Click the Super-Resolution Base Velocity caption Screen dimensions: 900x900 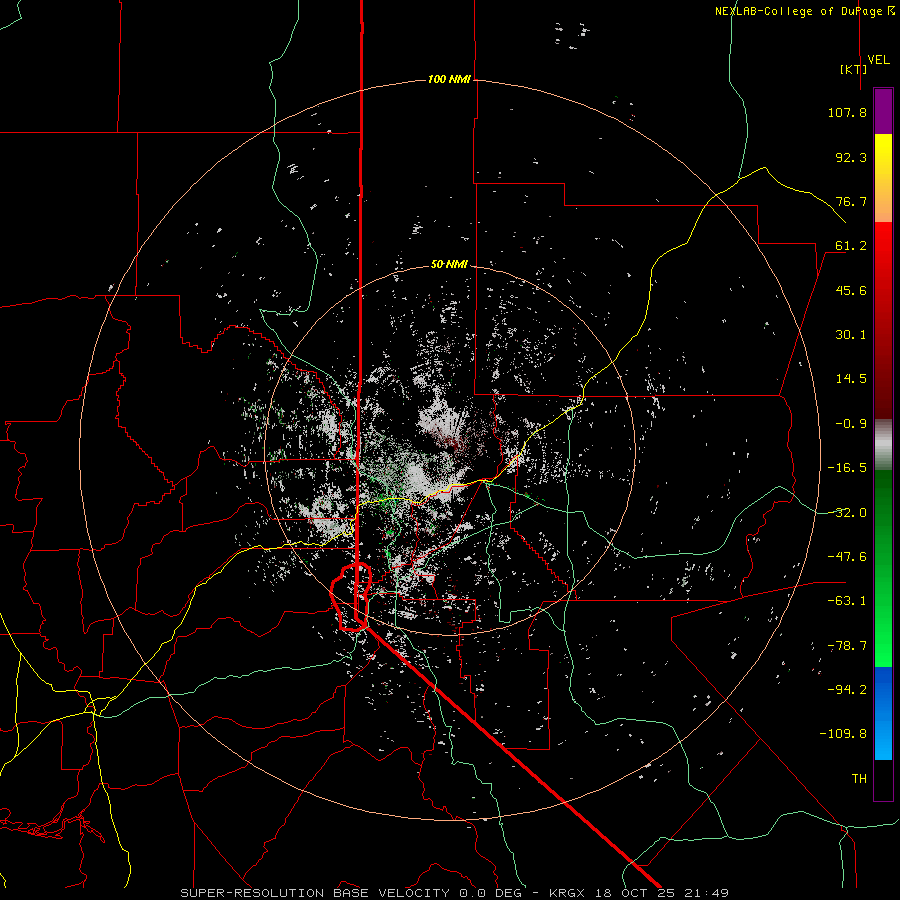[x=455, y=893]
